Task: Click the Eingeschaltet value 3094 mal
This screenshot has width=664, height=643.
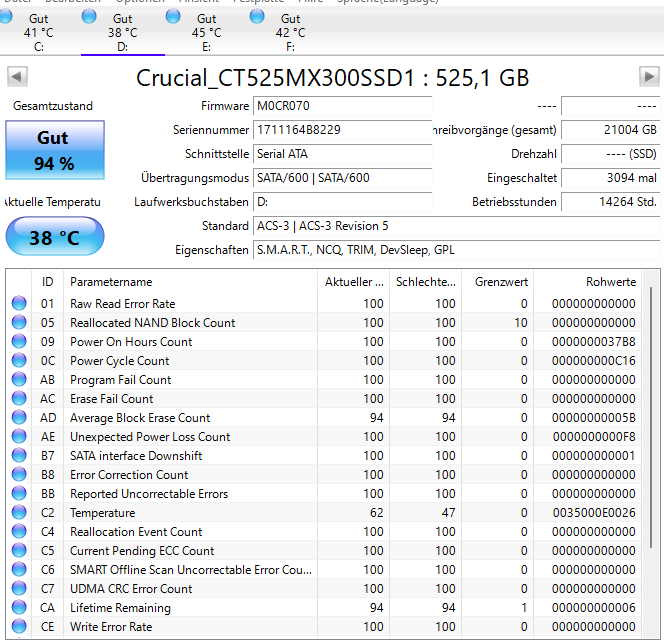Action: click(x=611, y=178)
